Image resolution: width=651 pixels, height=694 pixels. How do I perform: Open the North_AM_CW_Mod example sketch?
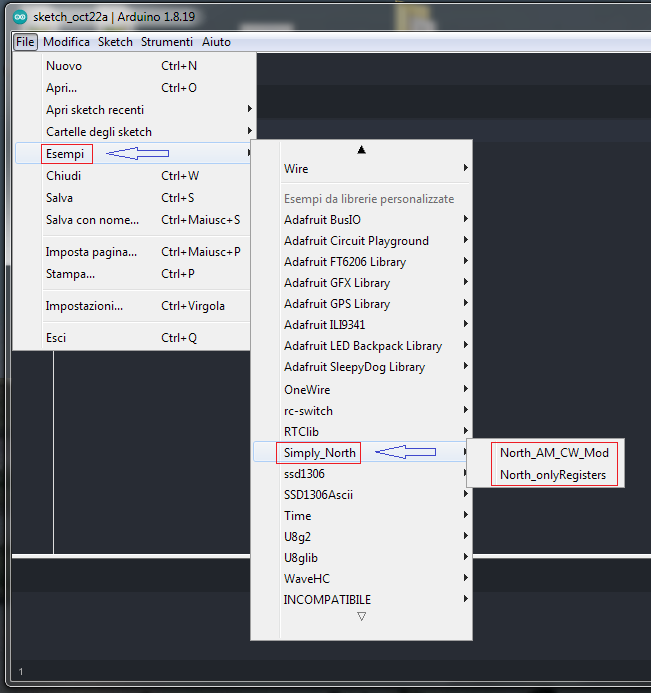pos(546,453)
